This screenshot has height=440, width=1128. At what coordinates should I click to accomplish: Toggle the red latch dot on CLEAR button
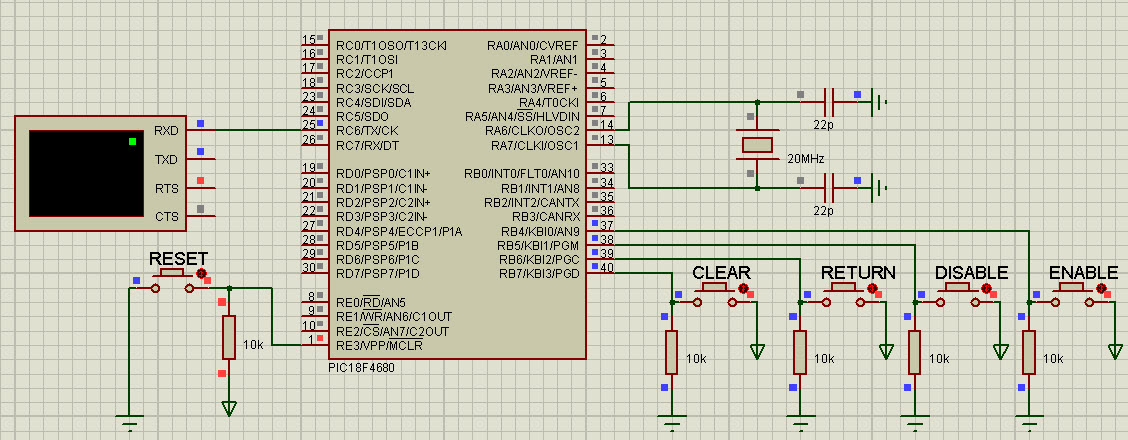coord(743,289)
